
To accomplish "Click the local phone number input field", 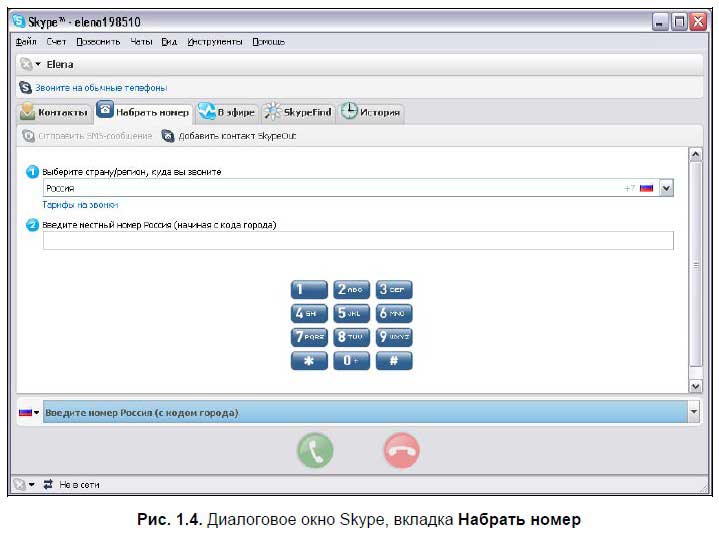I will pyautogui.click(x=357, y=240).
